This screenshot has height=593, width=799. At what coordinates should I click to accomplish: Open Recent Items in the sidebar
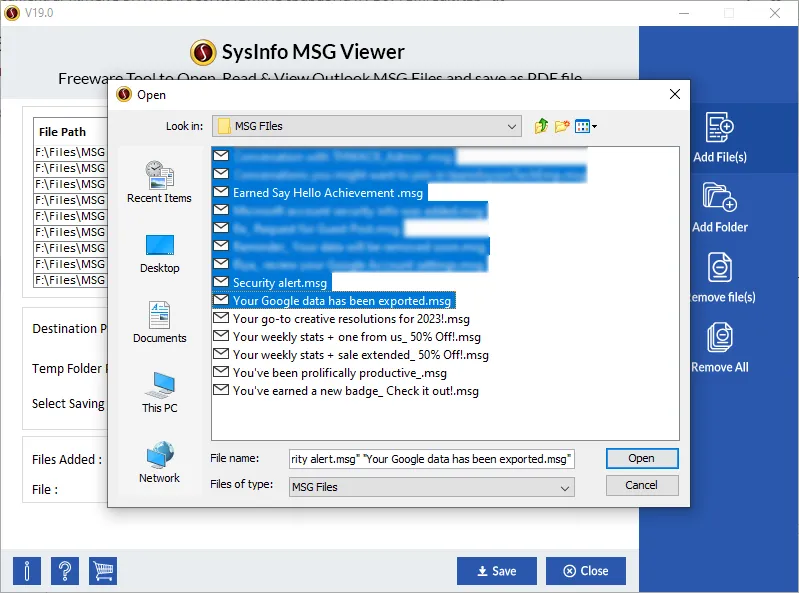click(x=159, y=182)
